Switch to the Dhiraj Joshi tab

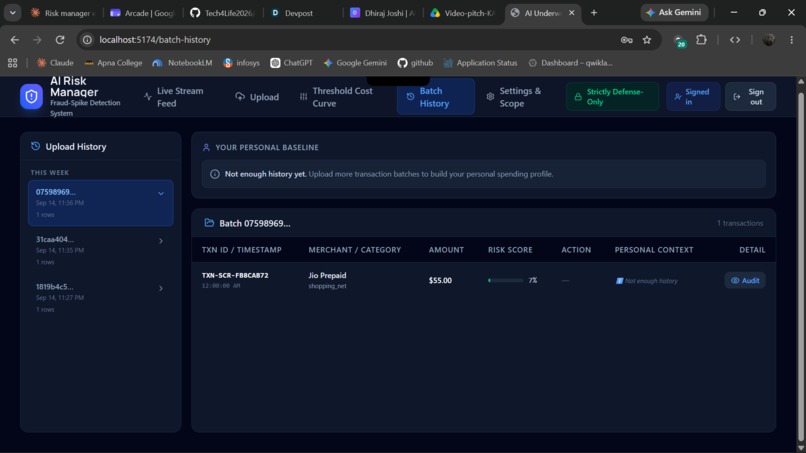pyautogui.click(x=383, y=13)
